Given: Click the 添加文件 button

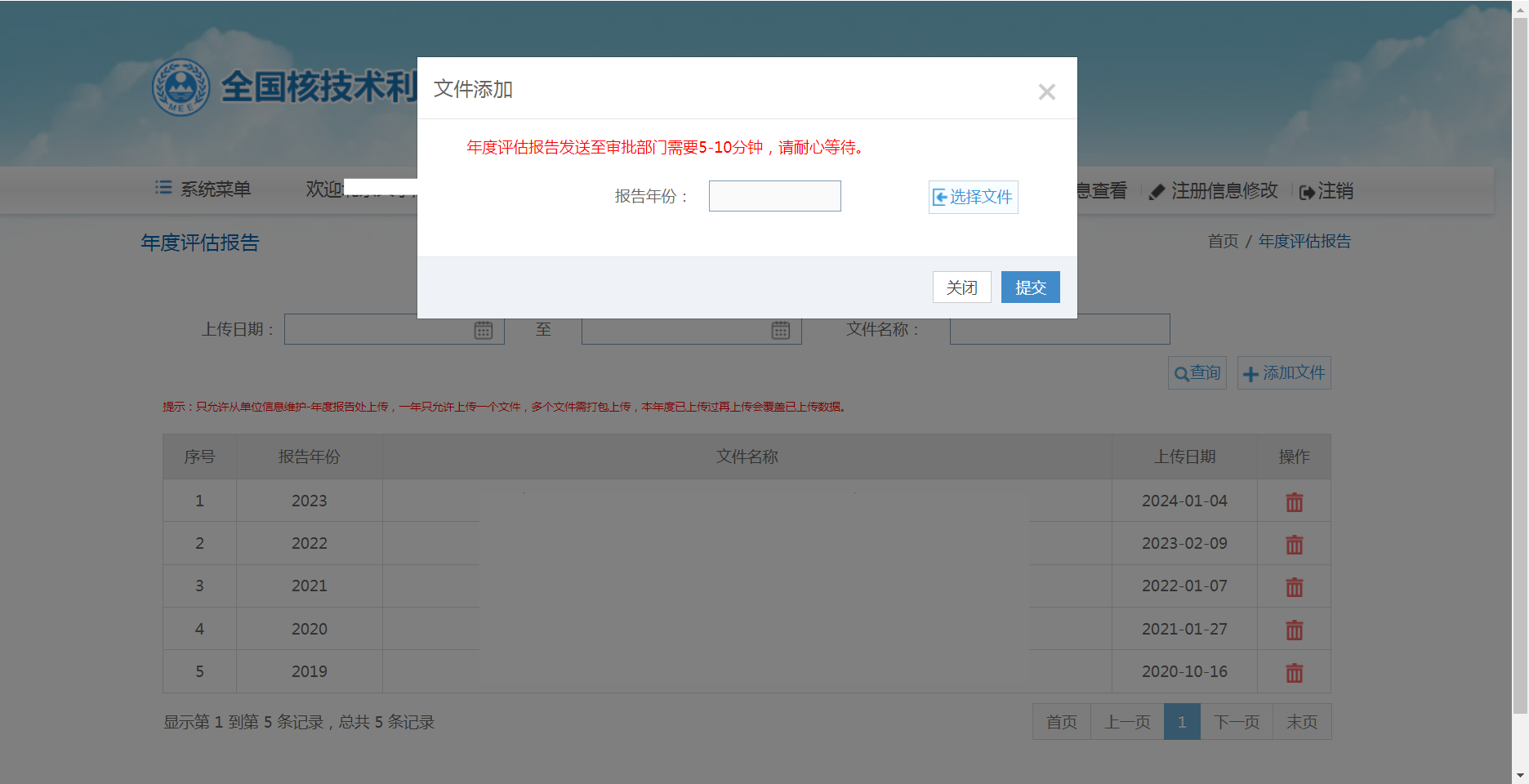Looking at the screenshot, I should [1284, 373].
